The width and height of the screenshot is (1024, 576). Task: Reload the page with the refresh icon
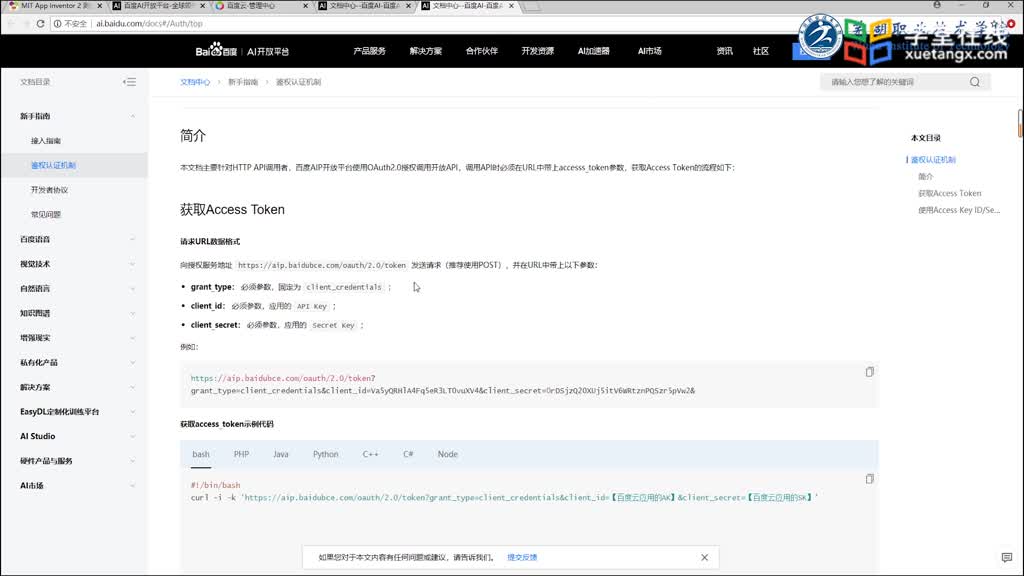point(40,24)
